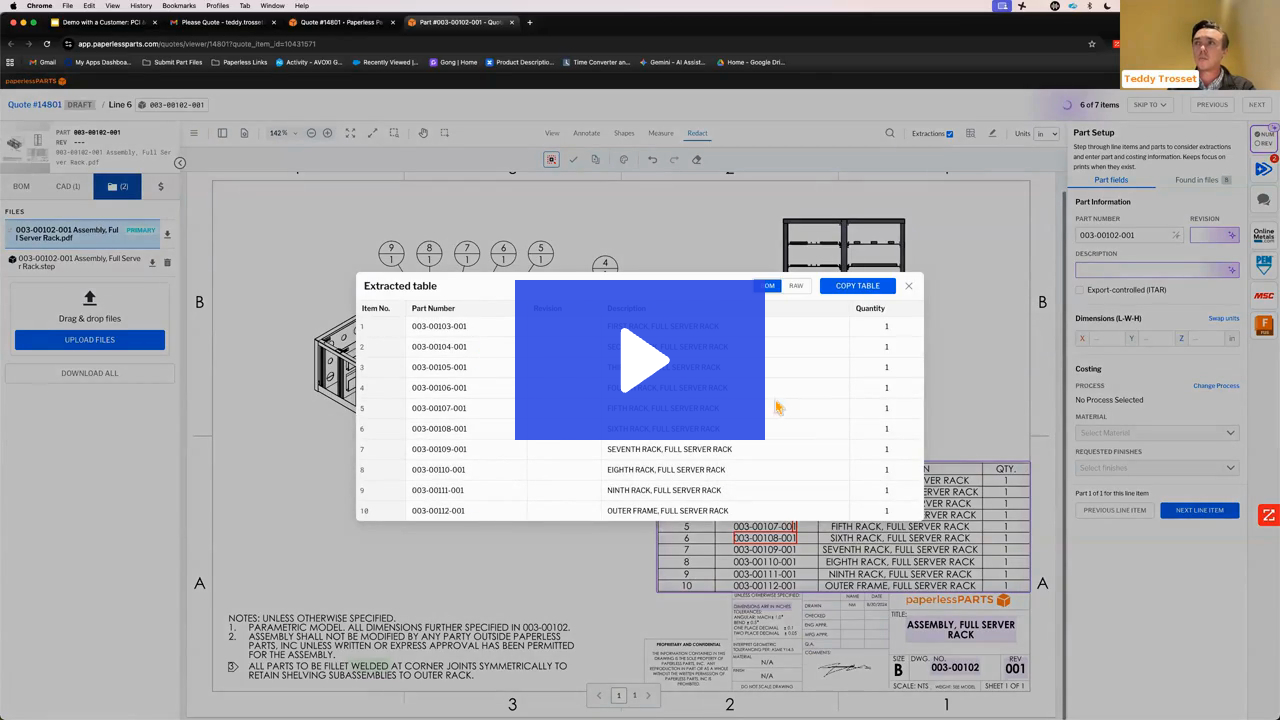Viewport: 1280px width, 720px height.
Task: Click the Change Process link
Action: pos(1216,386)
